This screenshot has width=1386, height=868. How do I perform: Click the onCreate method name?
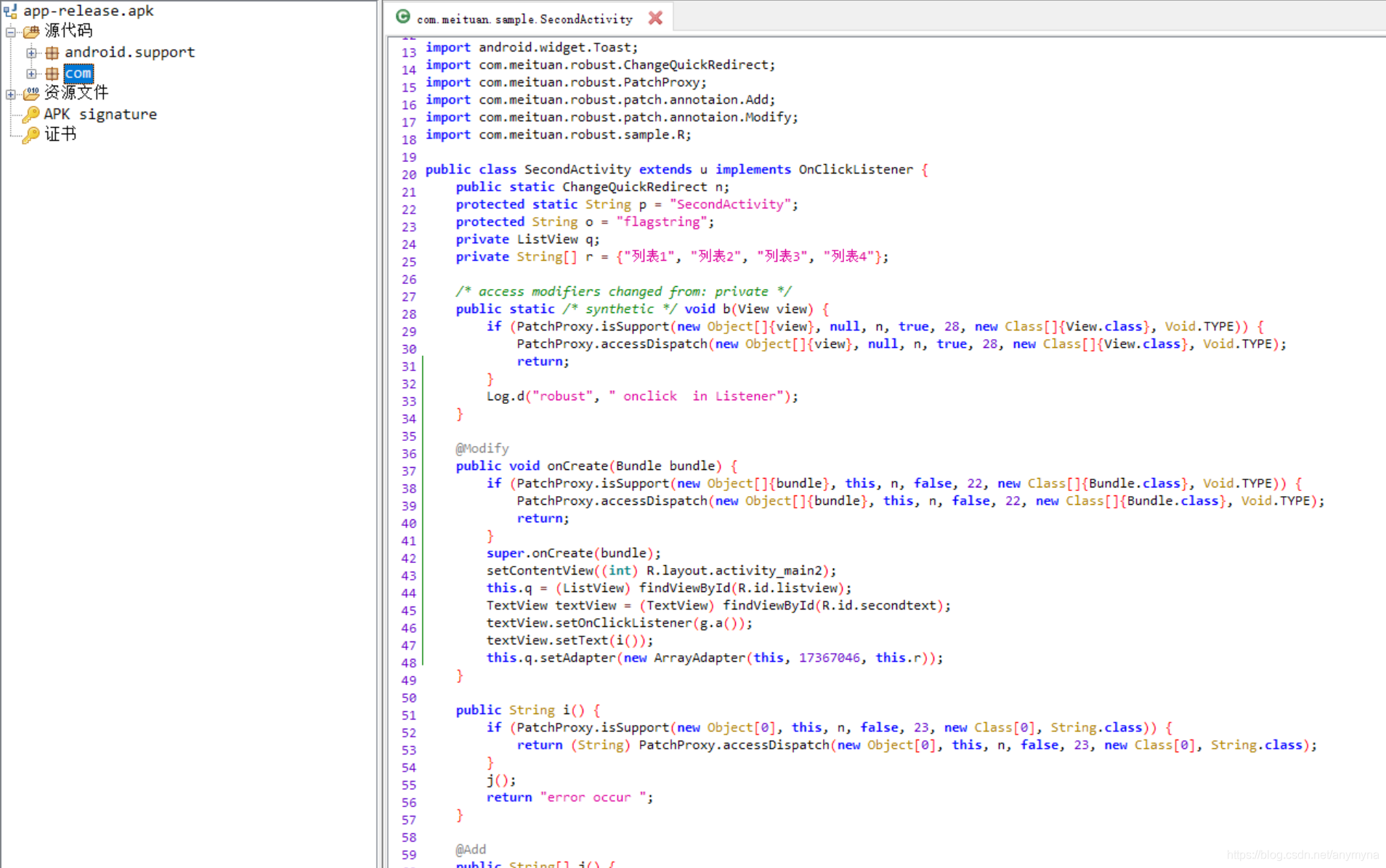(577, 466)
